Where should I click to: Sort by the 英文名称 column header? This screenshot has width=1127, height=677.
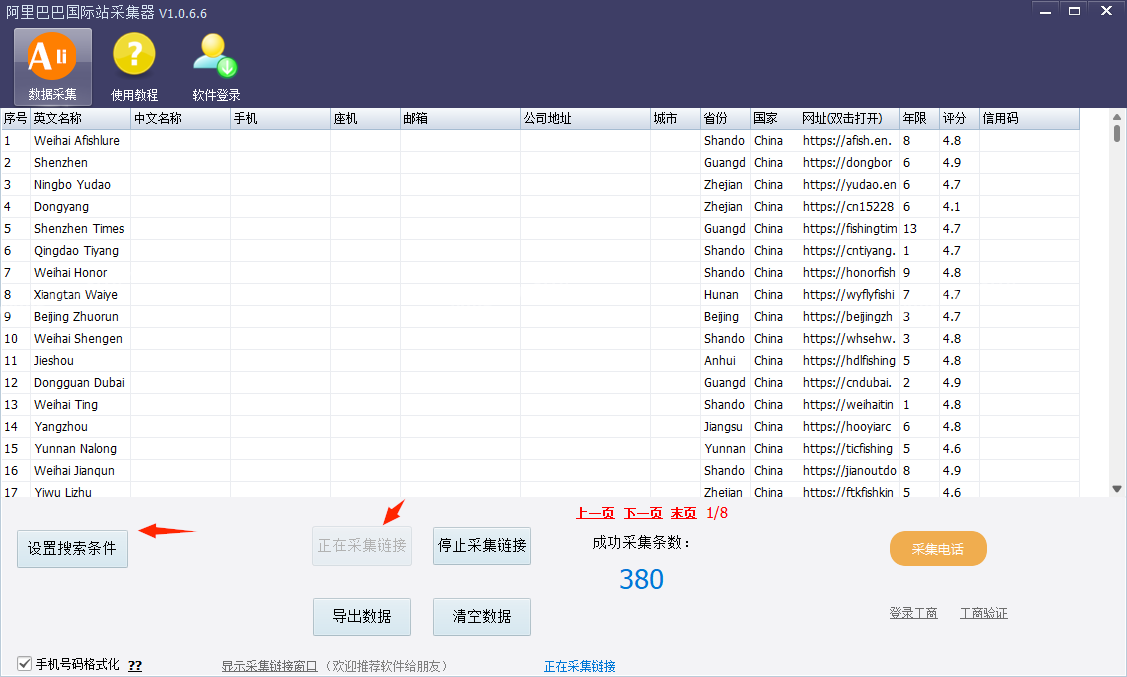tap(80, 119)
